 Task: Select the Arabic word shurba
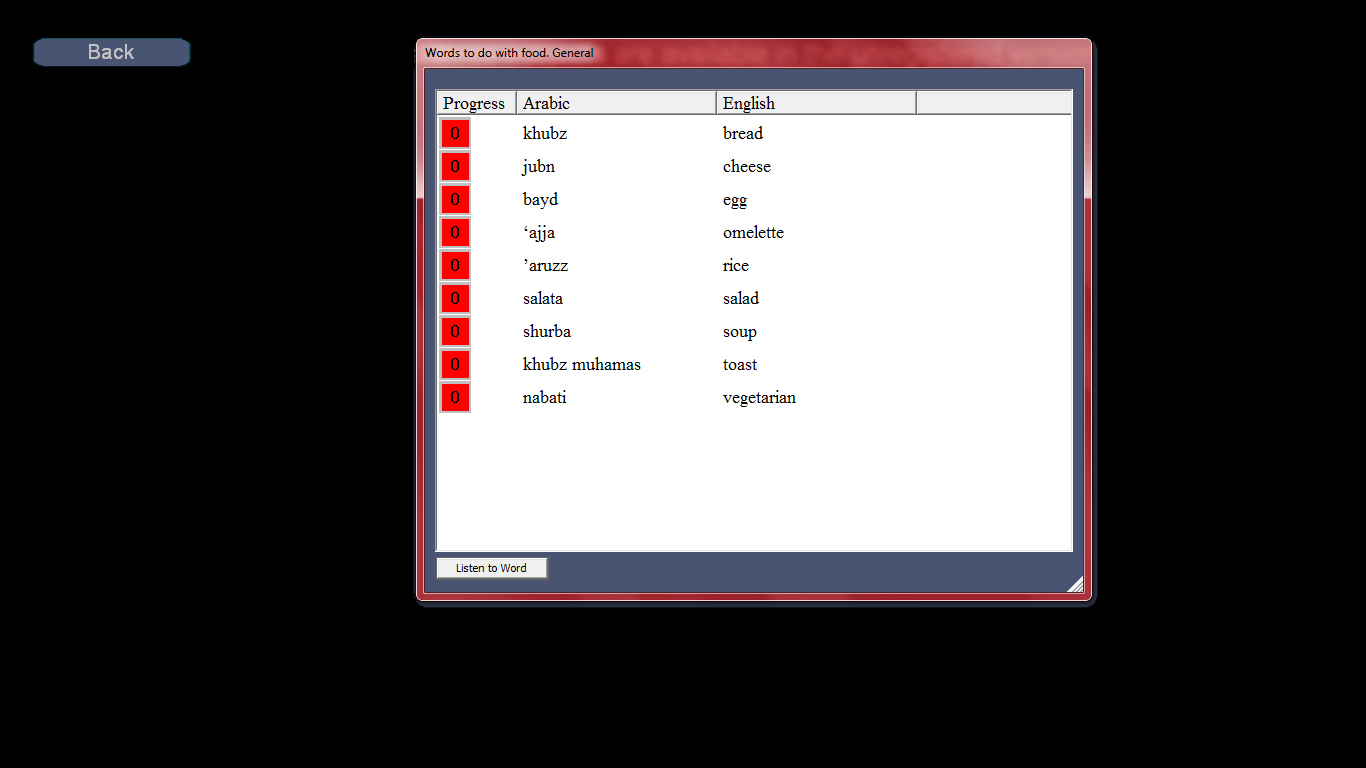547,331
